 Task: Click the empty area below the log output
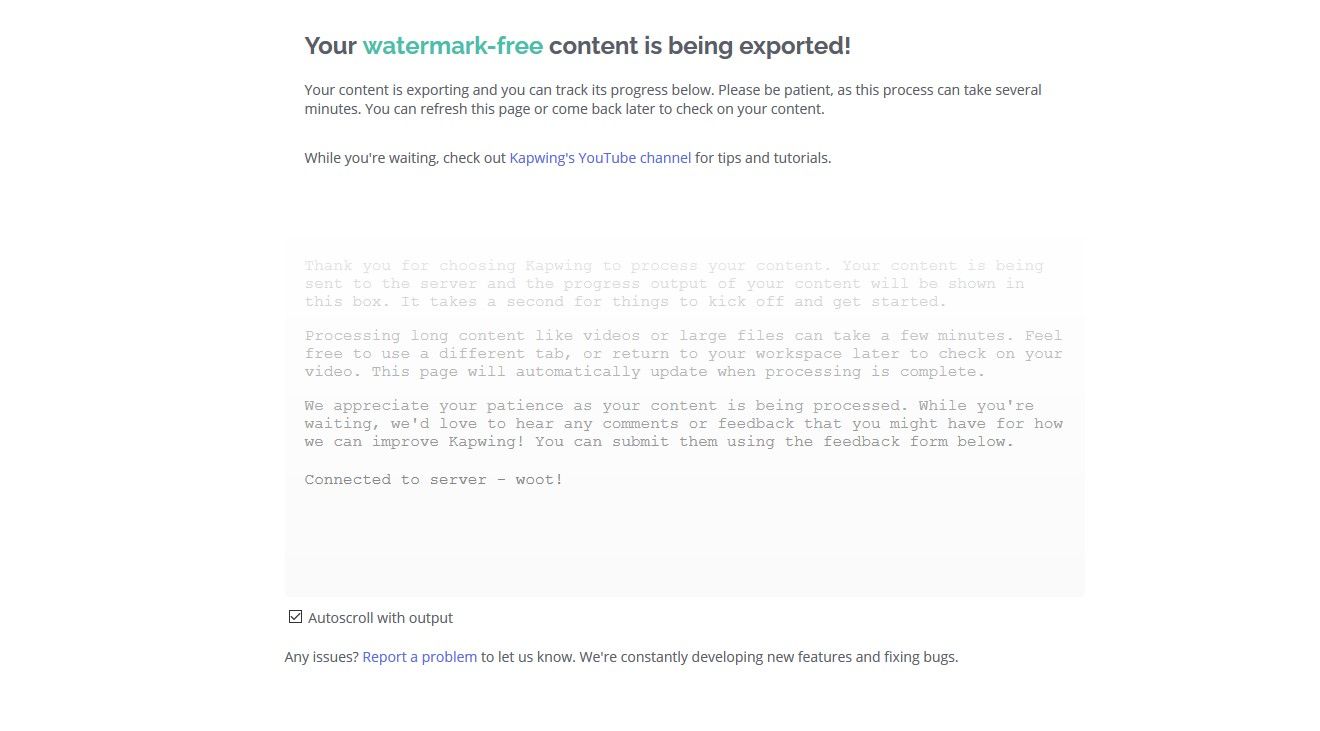click(684, 545)
